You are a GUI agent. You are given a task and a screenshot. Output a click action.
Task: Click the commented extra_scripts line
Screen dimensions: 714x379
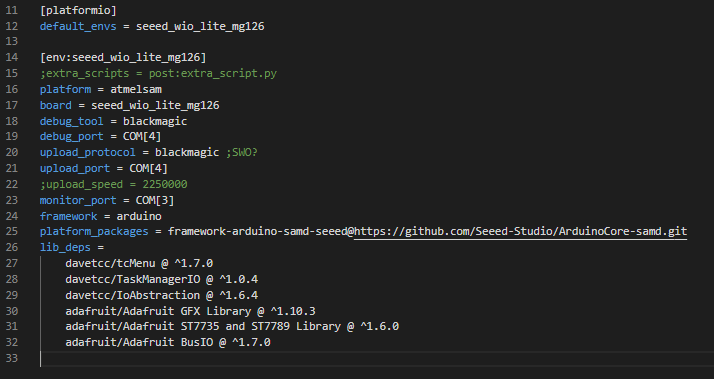click(x=158, y=73)
